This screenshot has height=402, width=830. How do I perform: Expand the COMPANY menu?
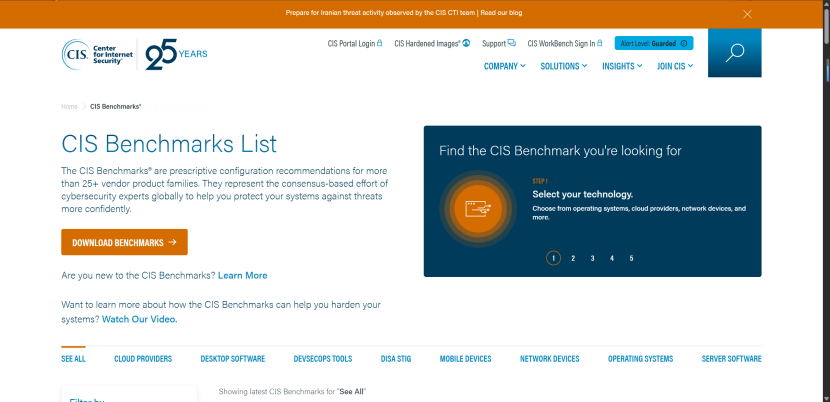pyautogui.click(x=504, y=66)
